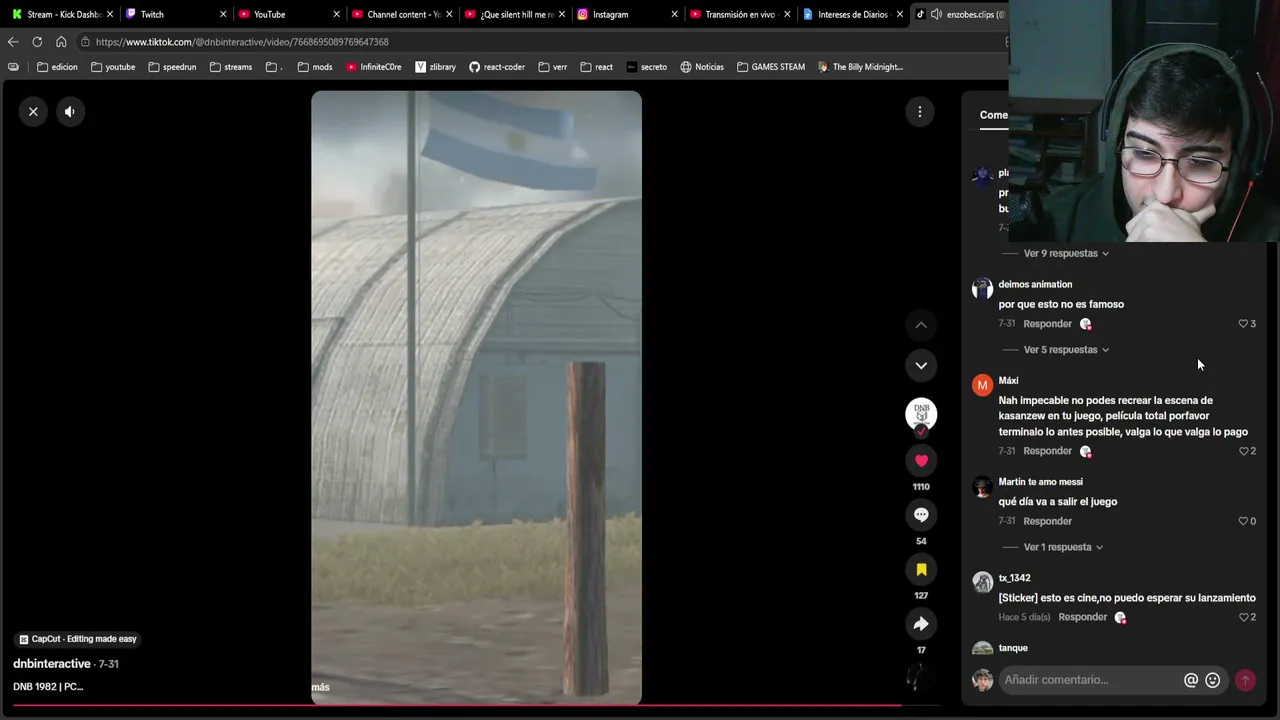1280x720 pixels.
Task: Save the video with the bookmark icon
Action: (x=921, y=569)
